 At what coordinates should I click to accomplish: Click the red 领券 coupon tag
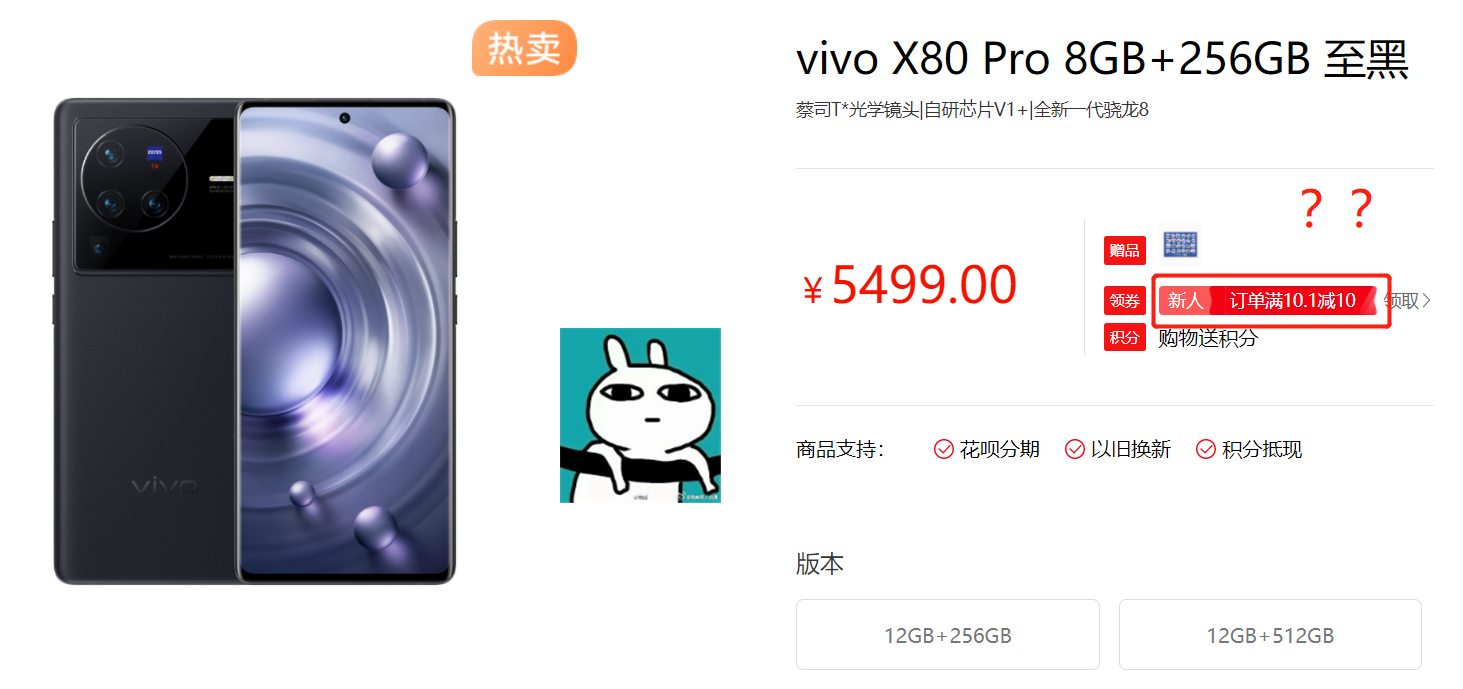point(1125,300)
